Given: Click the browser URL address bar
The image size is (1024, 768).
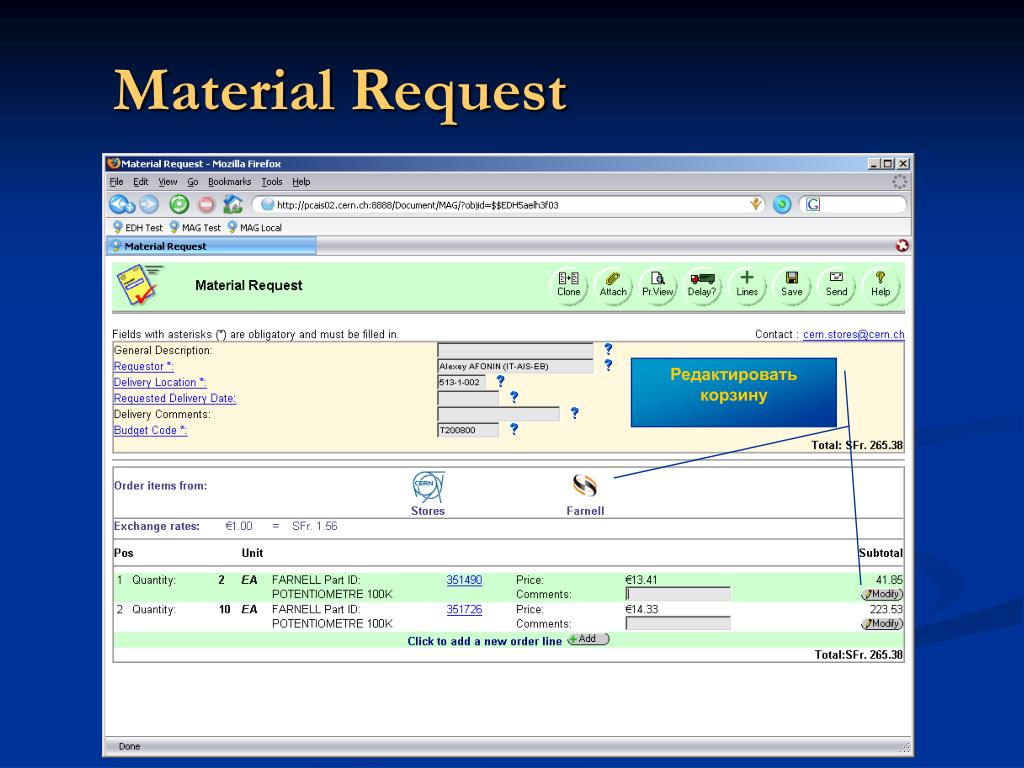Looking at the screenshot, I should [x=511, y=204].
